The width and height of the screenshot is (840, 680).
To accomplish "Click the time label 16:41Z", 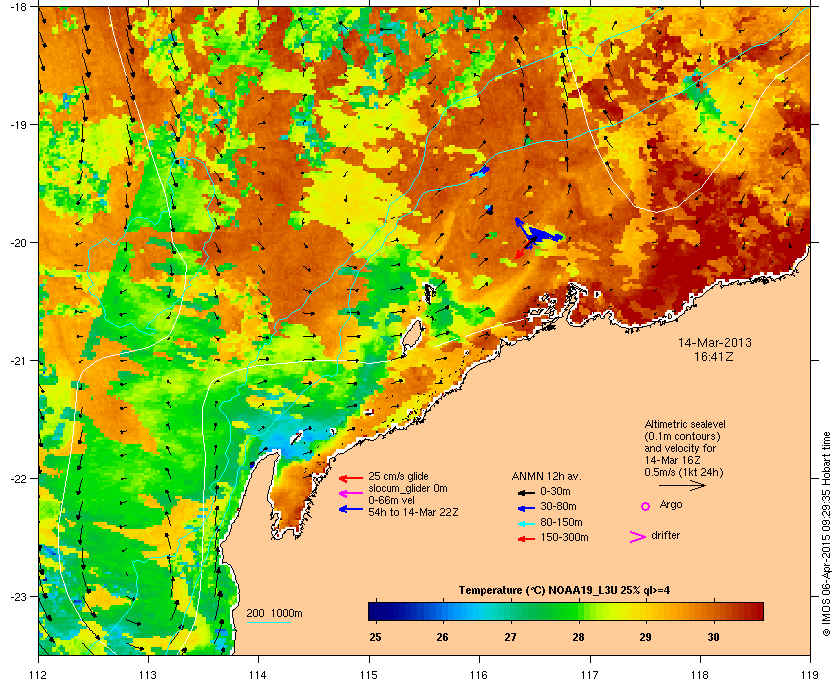I will 715,356.
